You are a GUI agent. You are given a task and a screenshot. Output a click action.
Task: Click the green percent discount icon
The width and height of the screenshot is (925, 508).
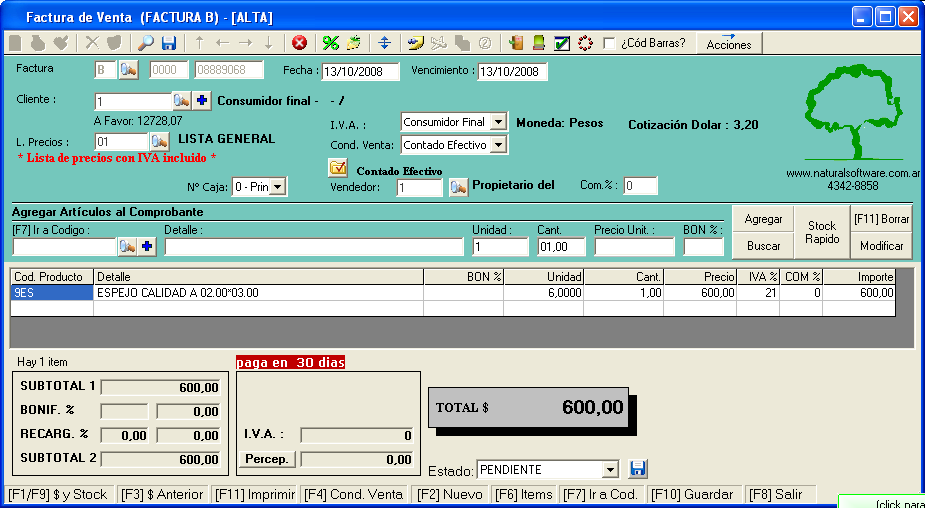pos(330,43)
